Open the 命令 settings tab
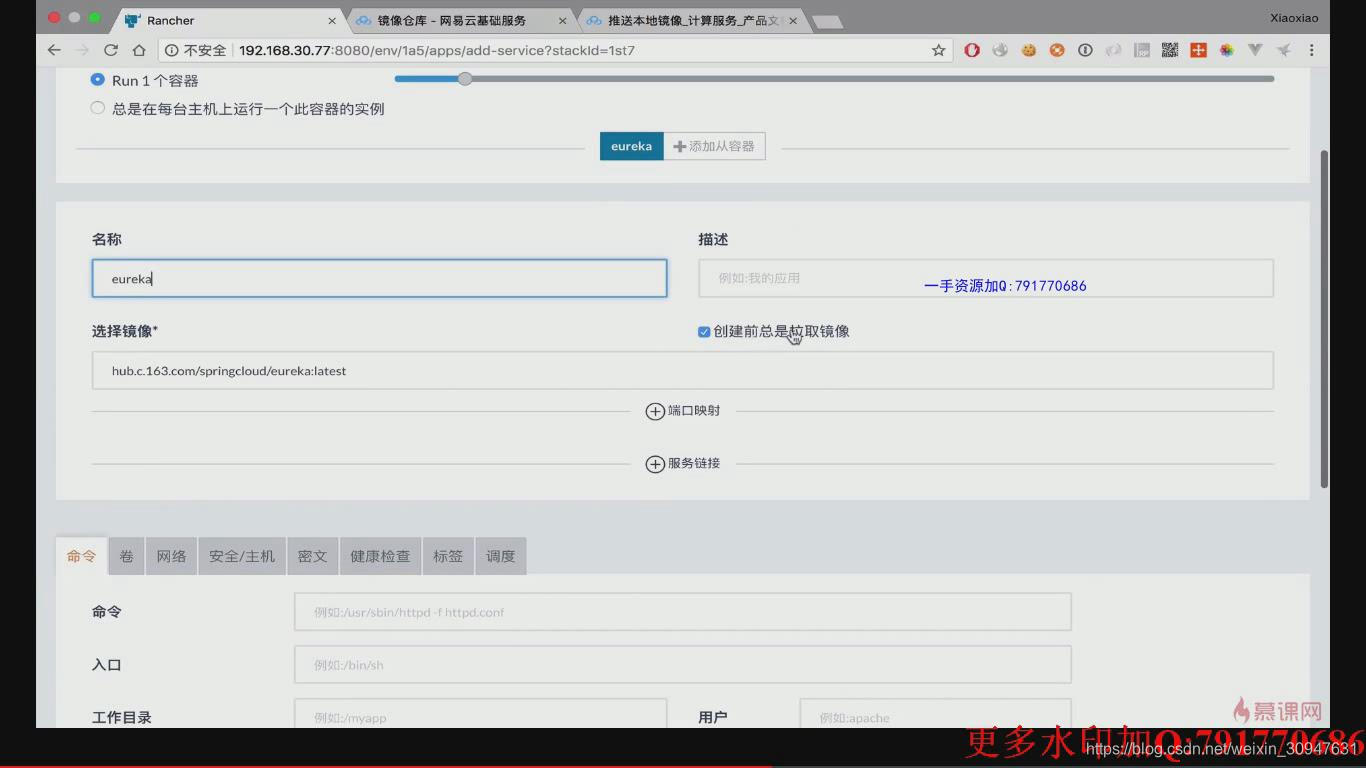This screenshot has height=768, width=1366. (x=82, y=556)
